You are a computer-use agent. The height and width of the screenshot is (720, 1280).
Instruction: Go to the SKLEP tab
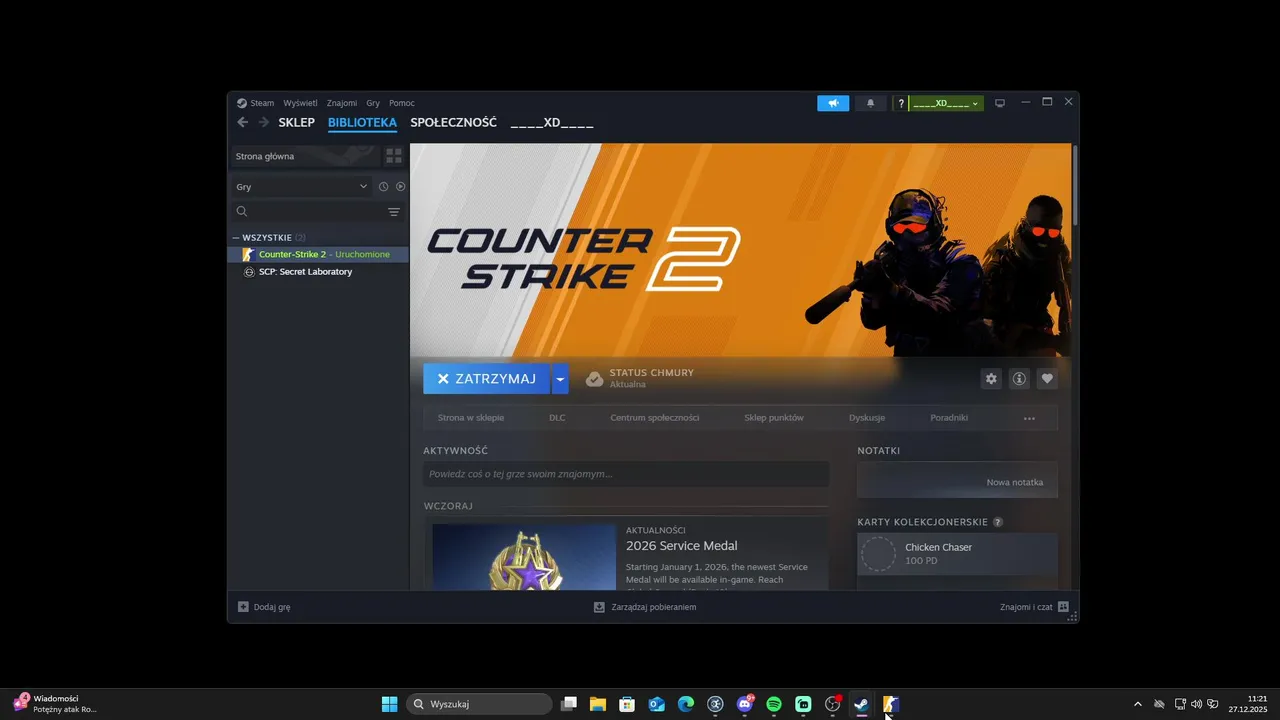tap(297, 123)
